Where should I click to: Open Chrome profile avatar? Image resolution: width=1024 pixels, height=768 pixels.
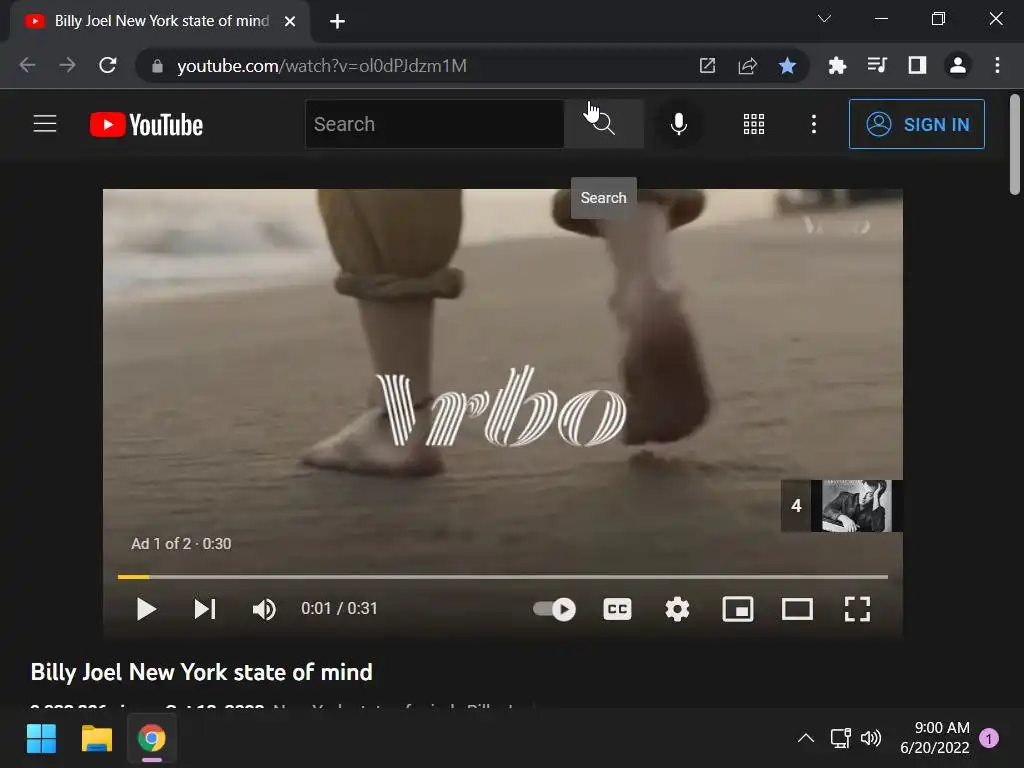click(958, 65)
